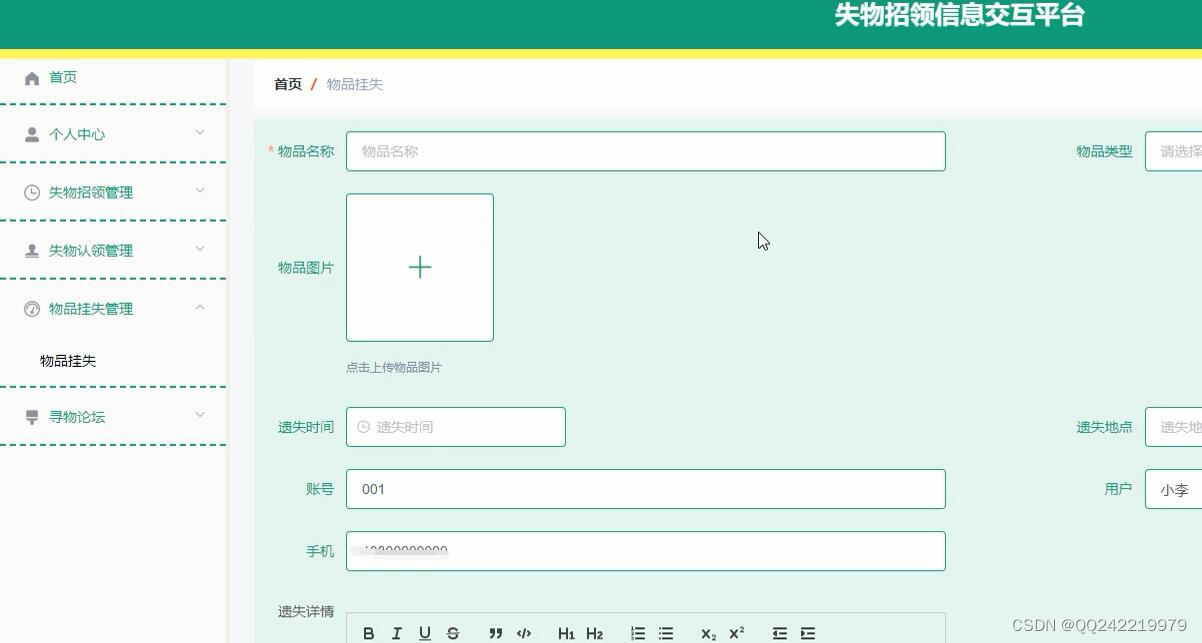
Task: Click the 账号 field showing 001
Action: click(x=646, y=489)
